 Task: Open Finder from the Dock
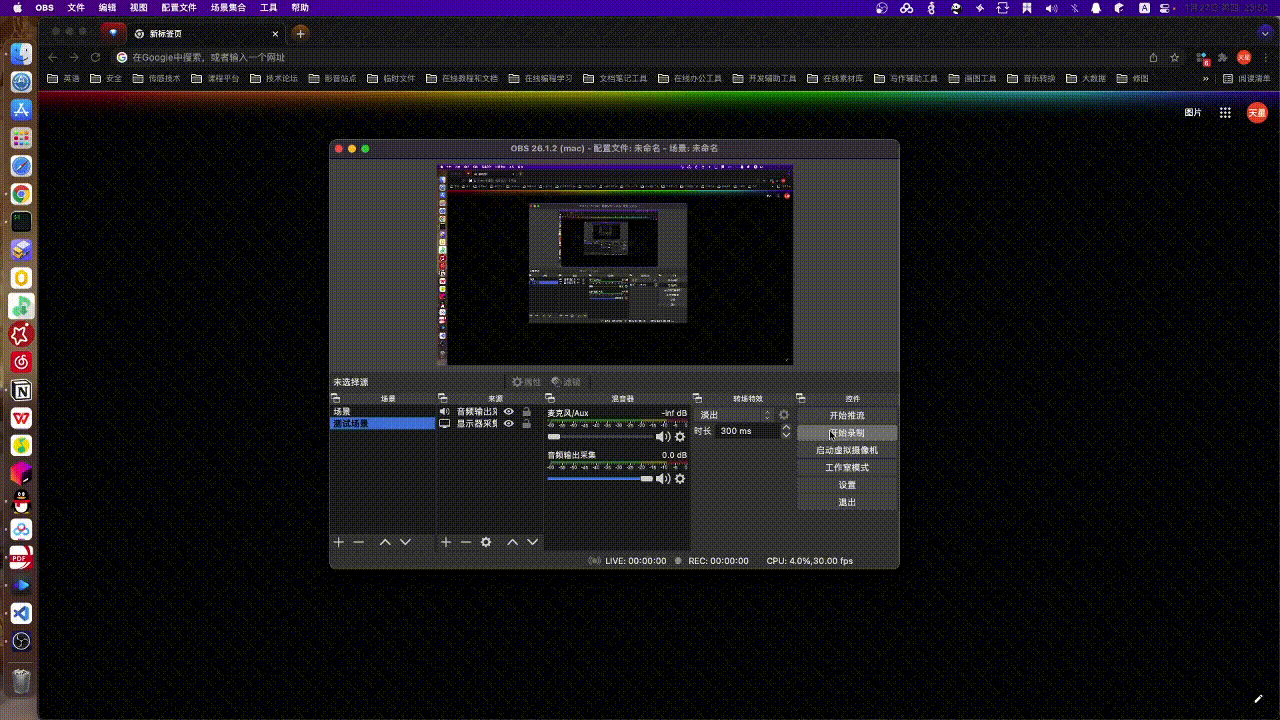tap(21, 54)
